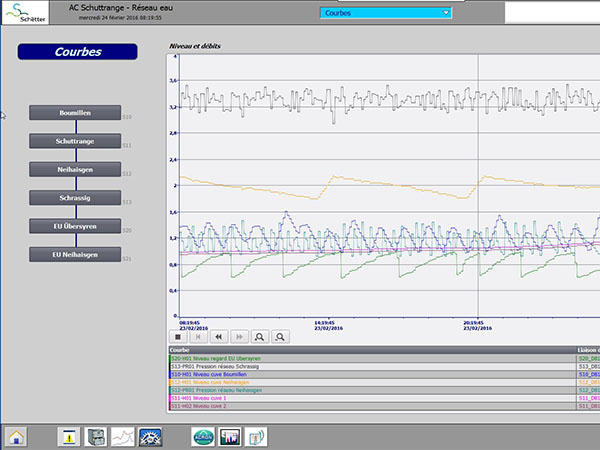The height and width of the screenshot is (450, 600).
Task: Select the S11-H01 Niveau cuve 1 row
Action: click(372, 398)
